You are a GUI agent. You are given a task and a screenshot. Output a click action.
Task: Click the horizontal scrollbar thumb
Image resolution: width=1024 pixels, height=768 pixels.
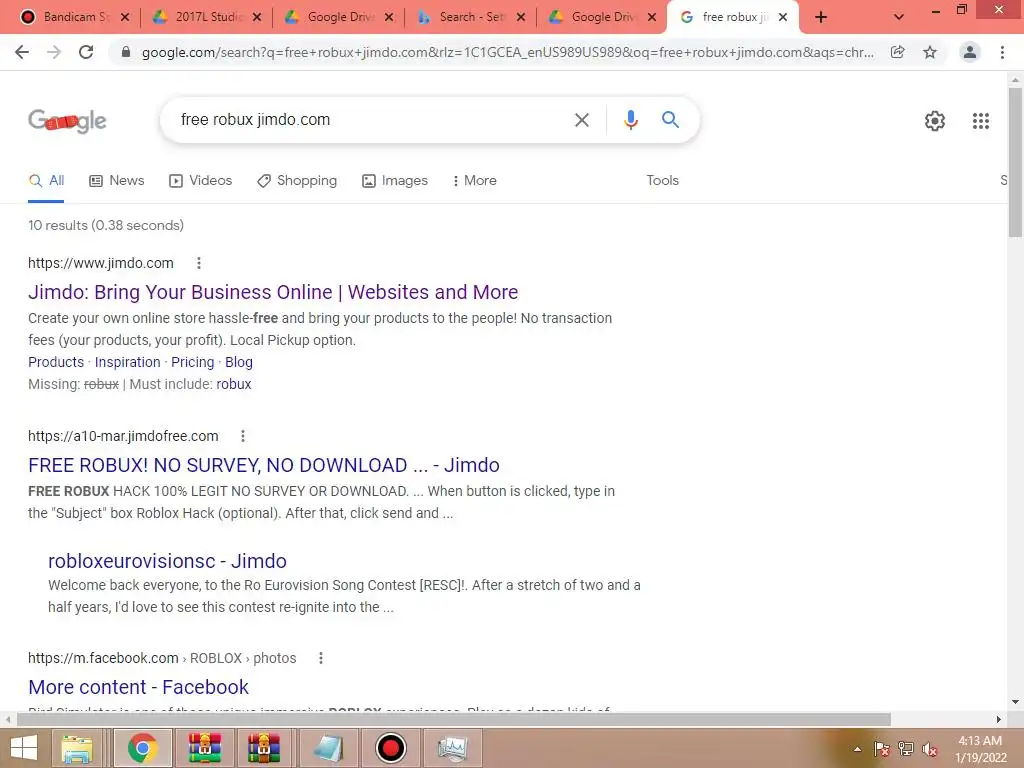pos(454,719)
